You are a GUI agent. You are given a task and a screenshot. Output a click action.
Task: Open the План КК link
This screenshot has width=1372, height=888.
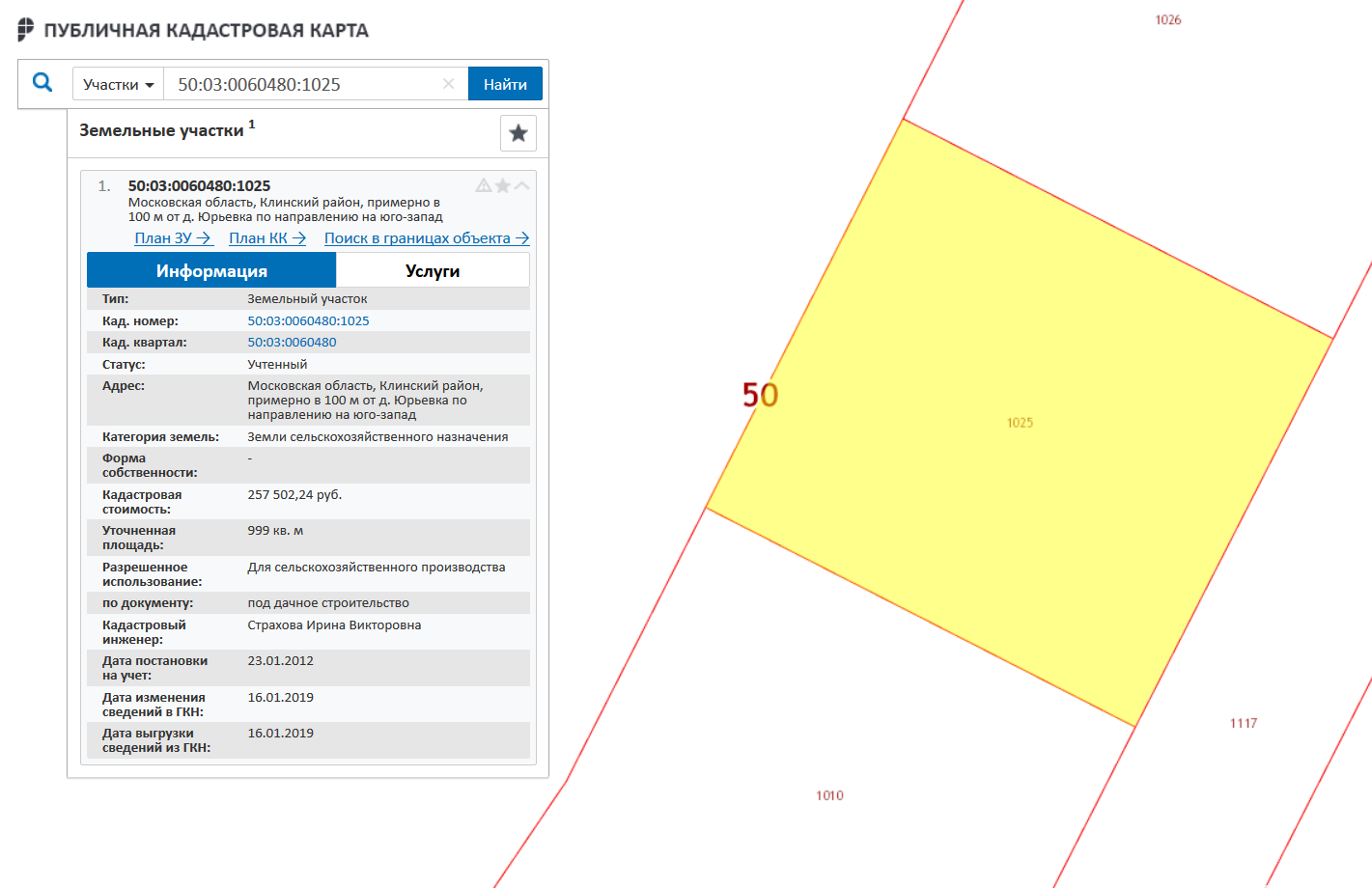[x=267, y=238]
